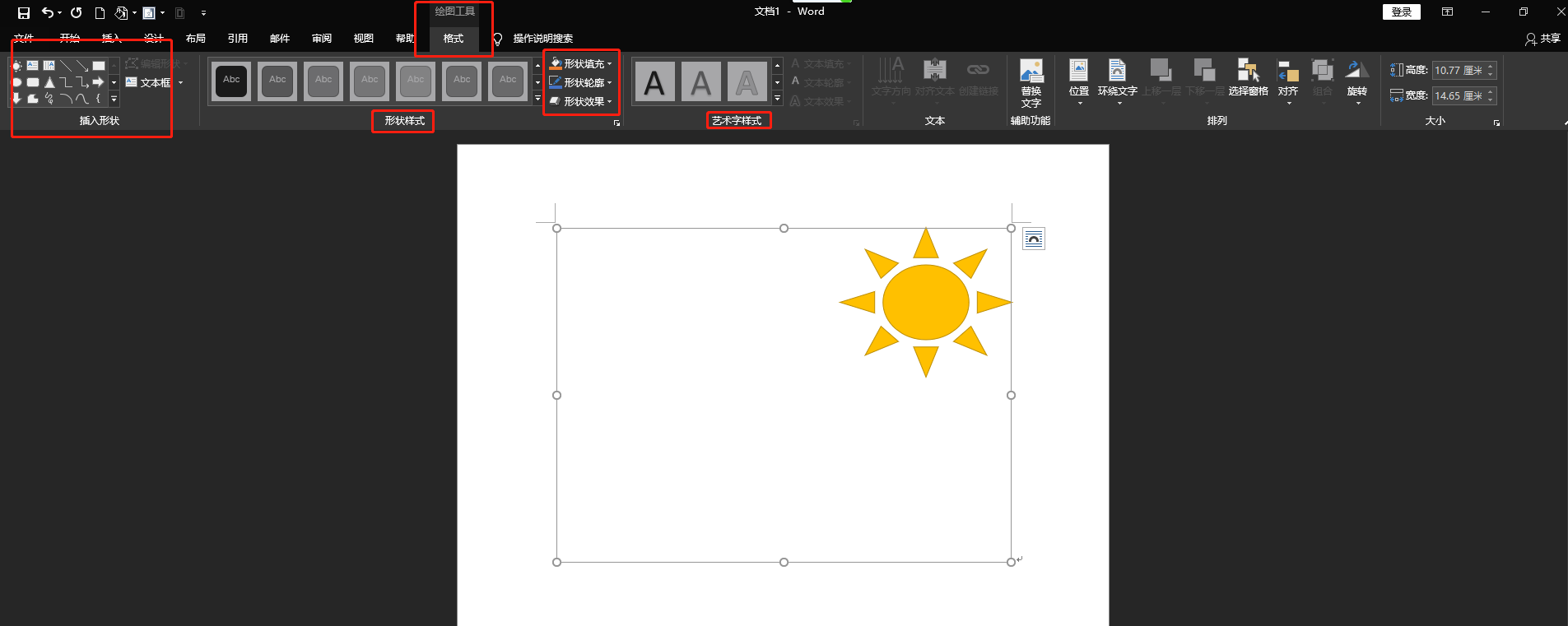Open 对齐 align dropdown
This screenshot has height=626, width=1568.
coord(1288,82)
